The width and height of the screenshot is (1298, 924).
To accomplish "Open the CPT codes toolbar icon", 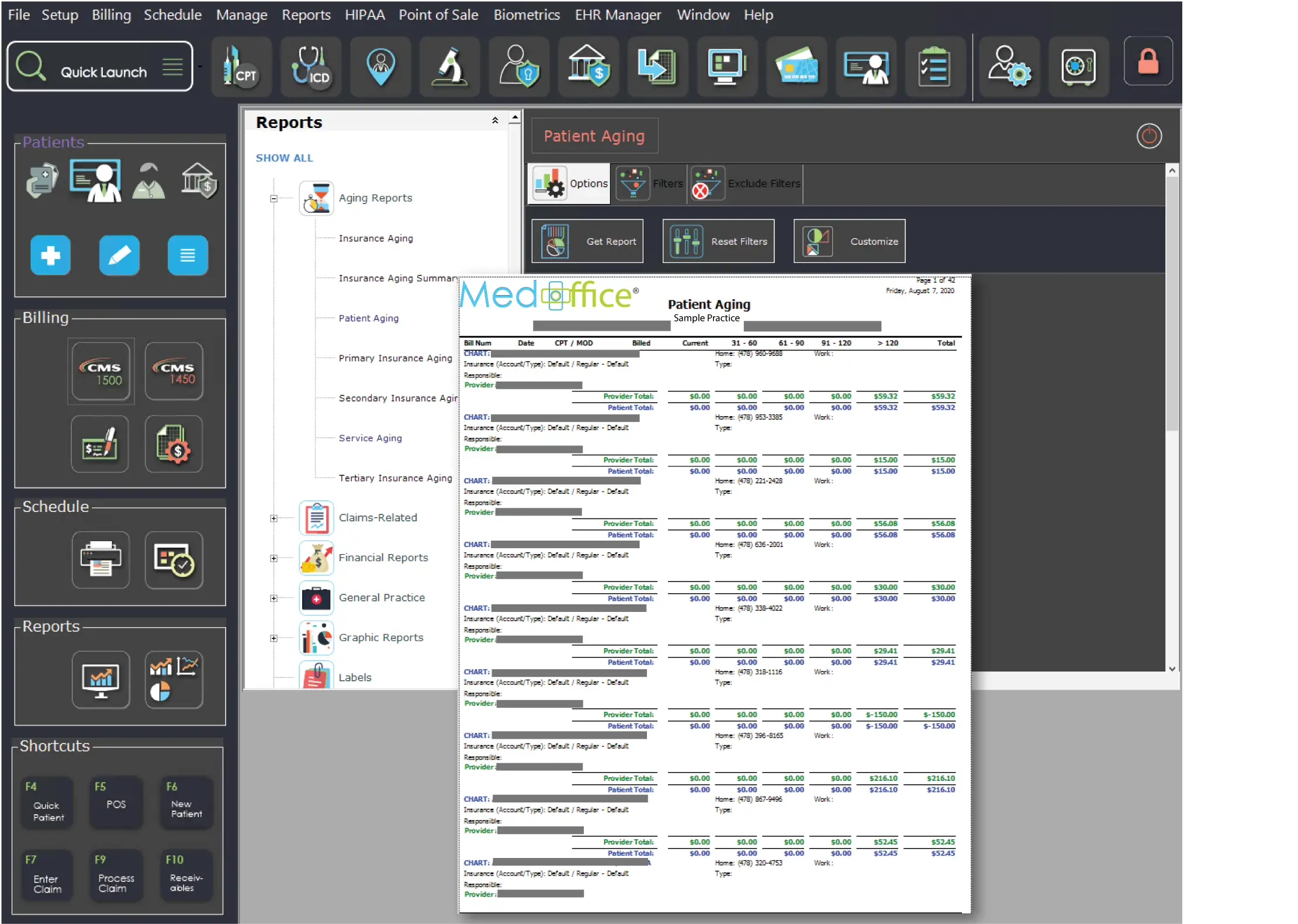I will [x=241, y=66].
